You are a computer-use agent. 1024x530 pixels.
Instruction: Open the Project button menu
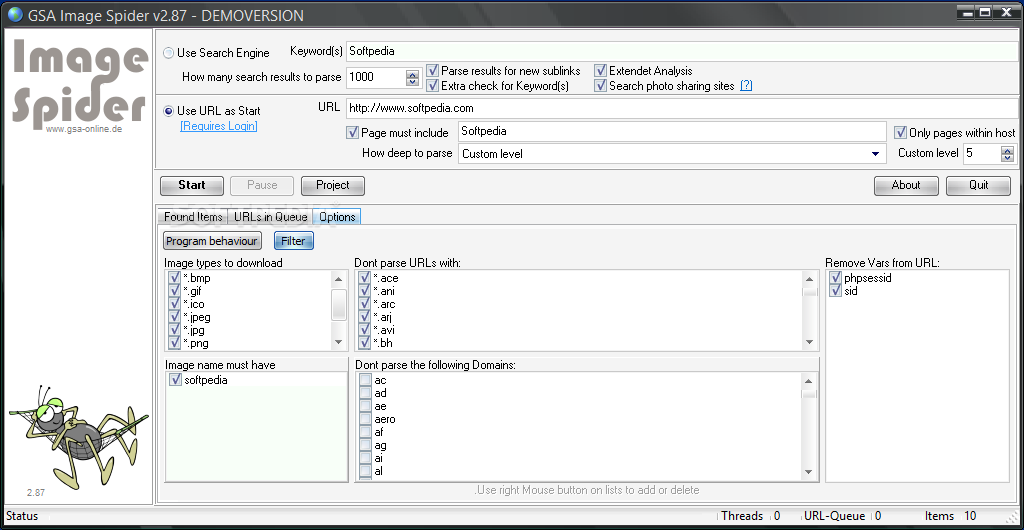click(333, 185)
